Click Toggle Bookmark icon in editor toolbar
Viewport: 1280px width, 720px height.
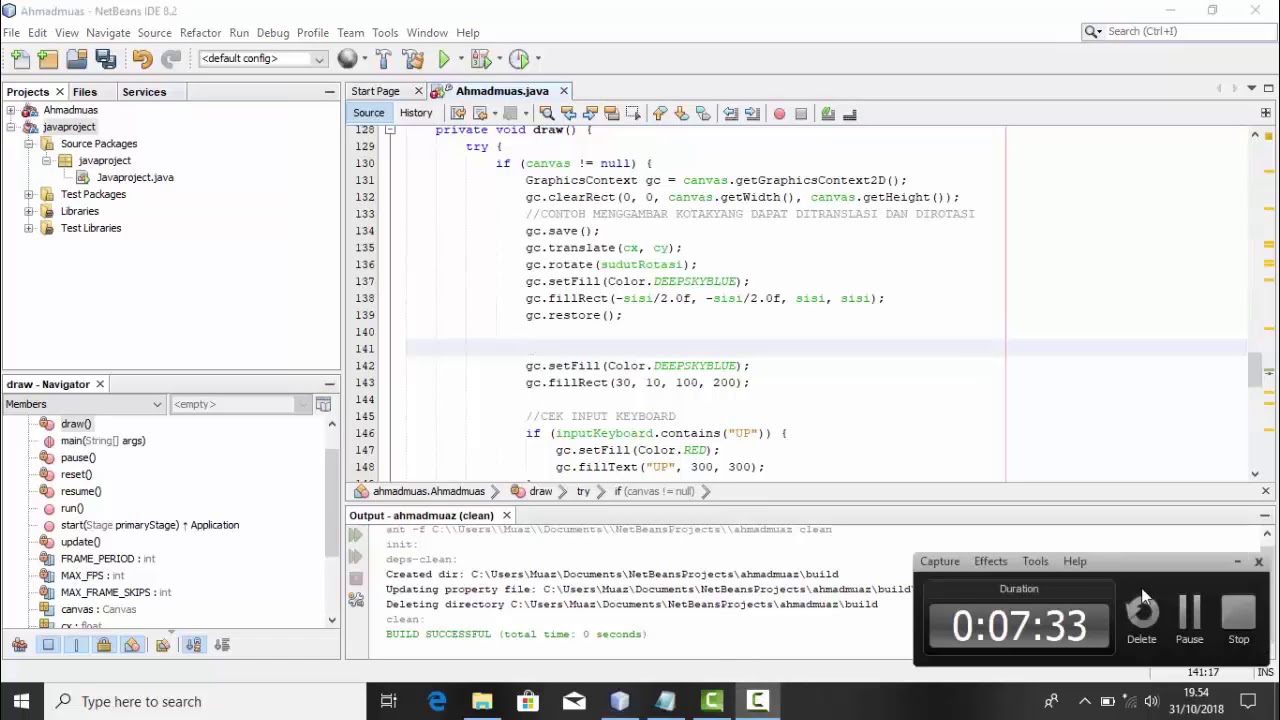pos(702,113)
